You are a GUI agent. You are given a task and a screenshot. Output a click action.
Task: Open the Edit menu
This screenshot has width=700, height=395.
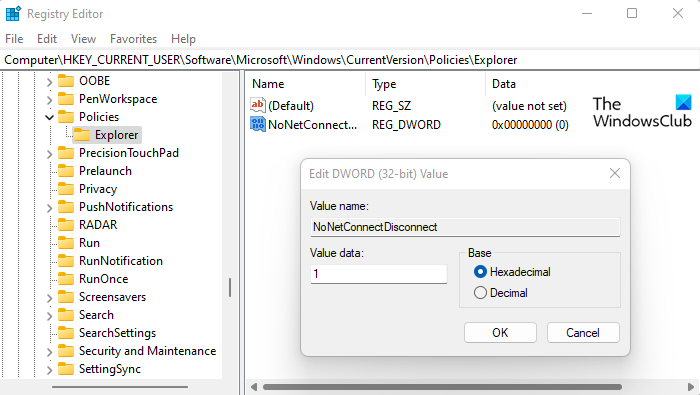coord(47,39)
